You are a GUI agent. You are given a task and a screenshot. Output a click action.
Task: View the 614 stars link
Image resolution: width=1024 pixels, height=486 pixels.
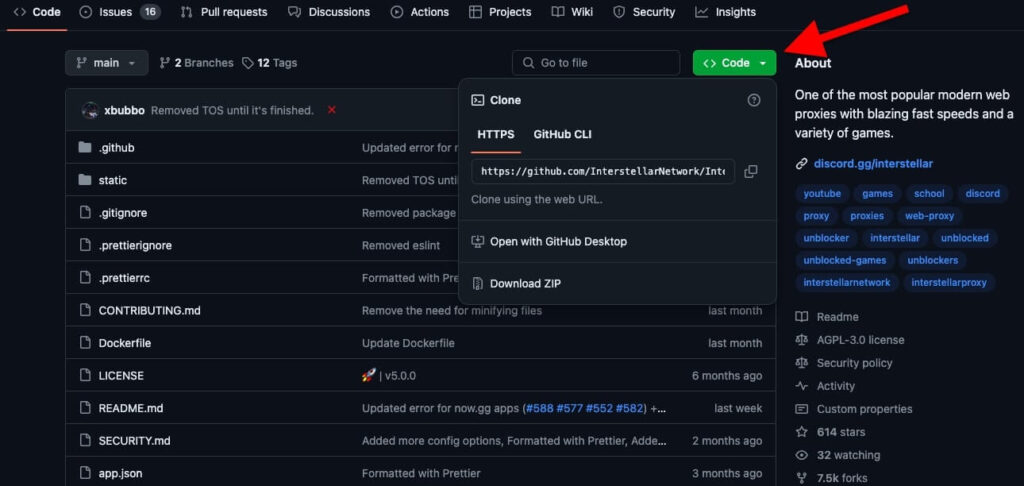(x=830, y=432)
